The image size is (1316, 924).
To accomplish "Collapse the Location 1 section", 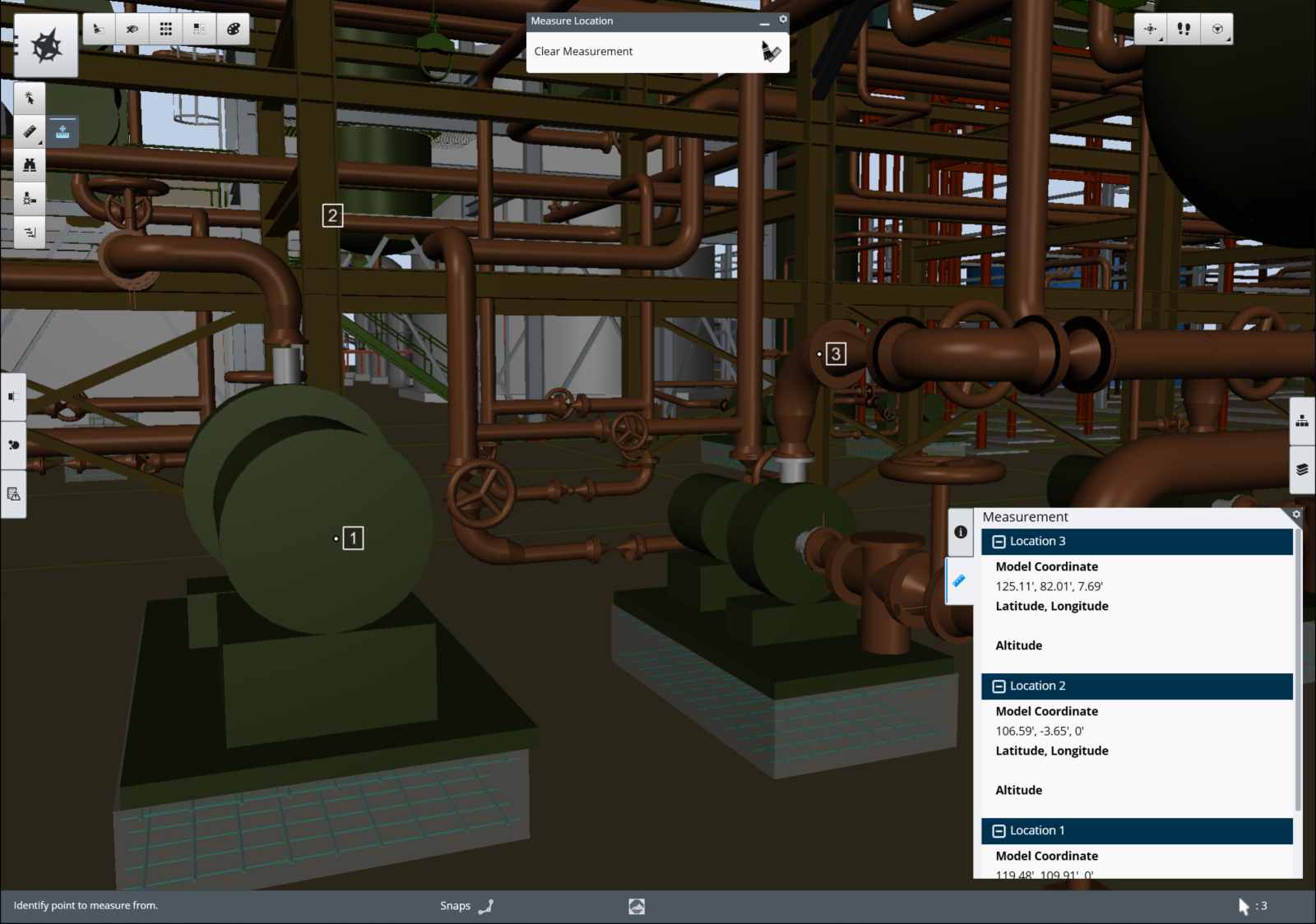I will pyautogui.click(x=999, y=831).
